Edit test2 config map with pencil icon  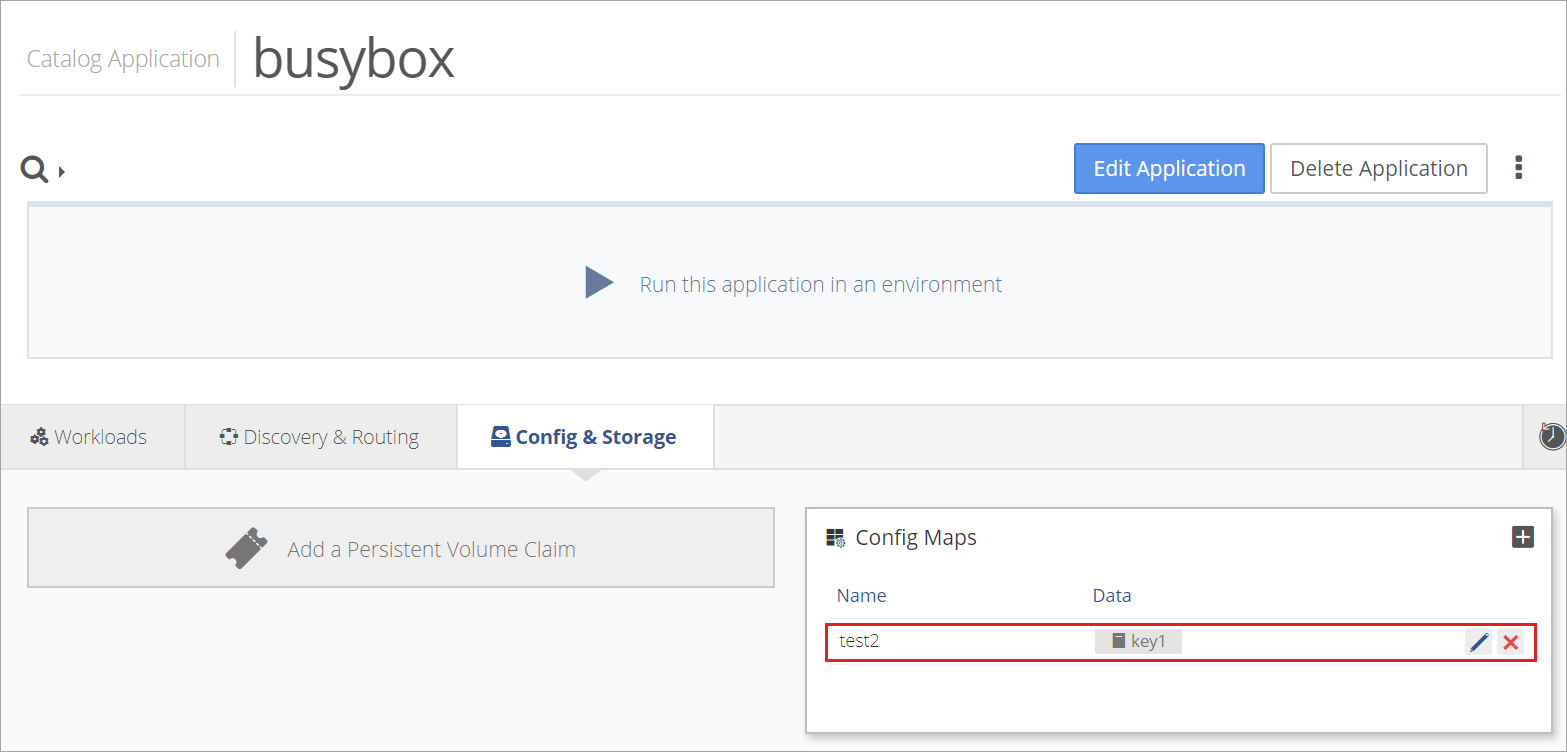1479,642
